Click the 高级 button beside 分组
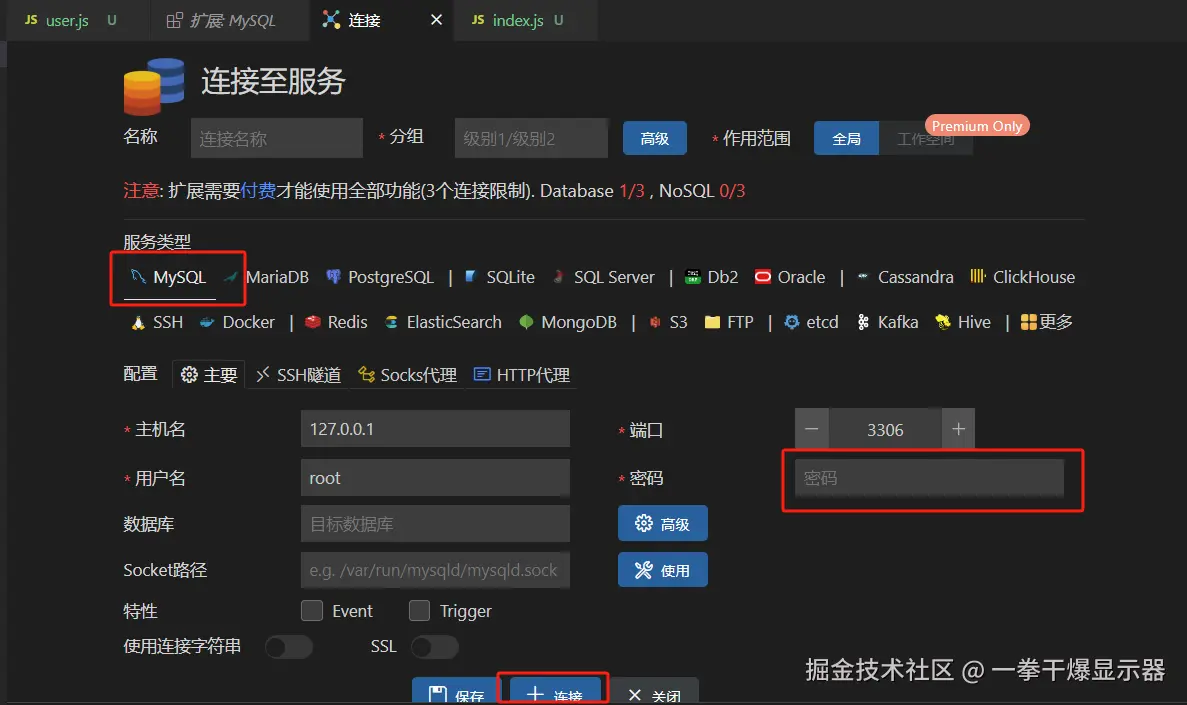The width and height of the screenshot is (1187, 705). click(655, 139)
